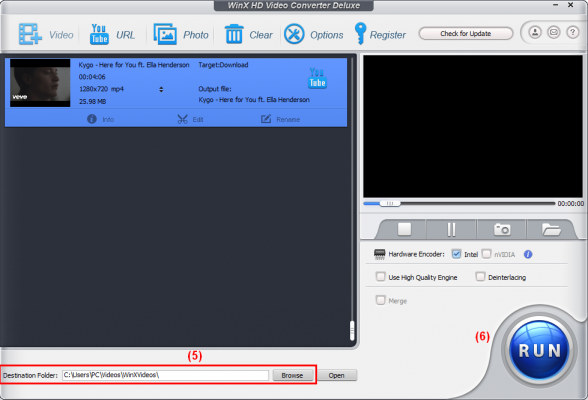This screenshot has height=400, width=588.
Task: Enable the Use High Quality Engine checkbox
Action: coord(380,277)
